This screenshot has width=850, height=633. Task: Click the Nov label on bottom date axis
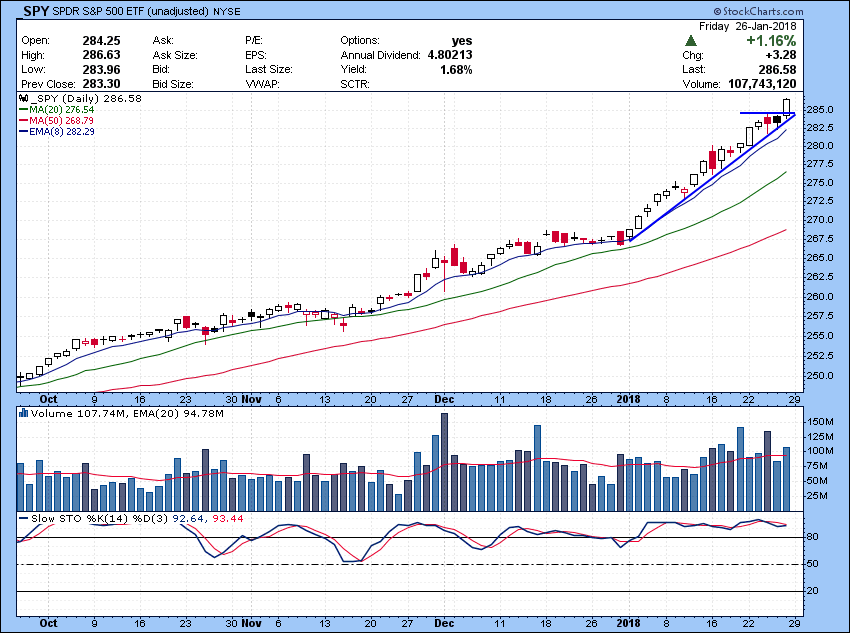coord(252,623)
